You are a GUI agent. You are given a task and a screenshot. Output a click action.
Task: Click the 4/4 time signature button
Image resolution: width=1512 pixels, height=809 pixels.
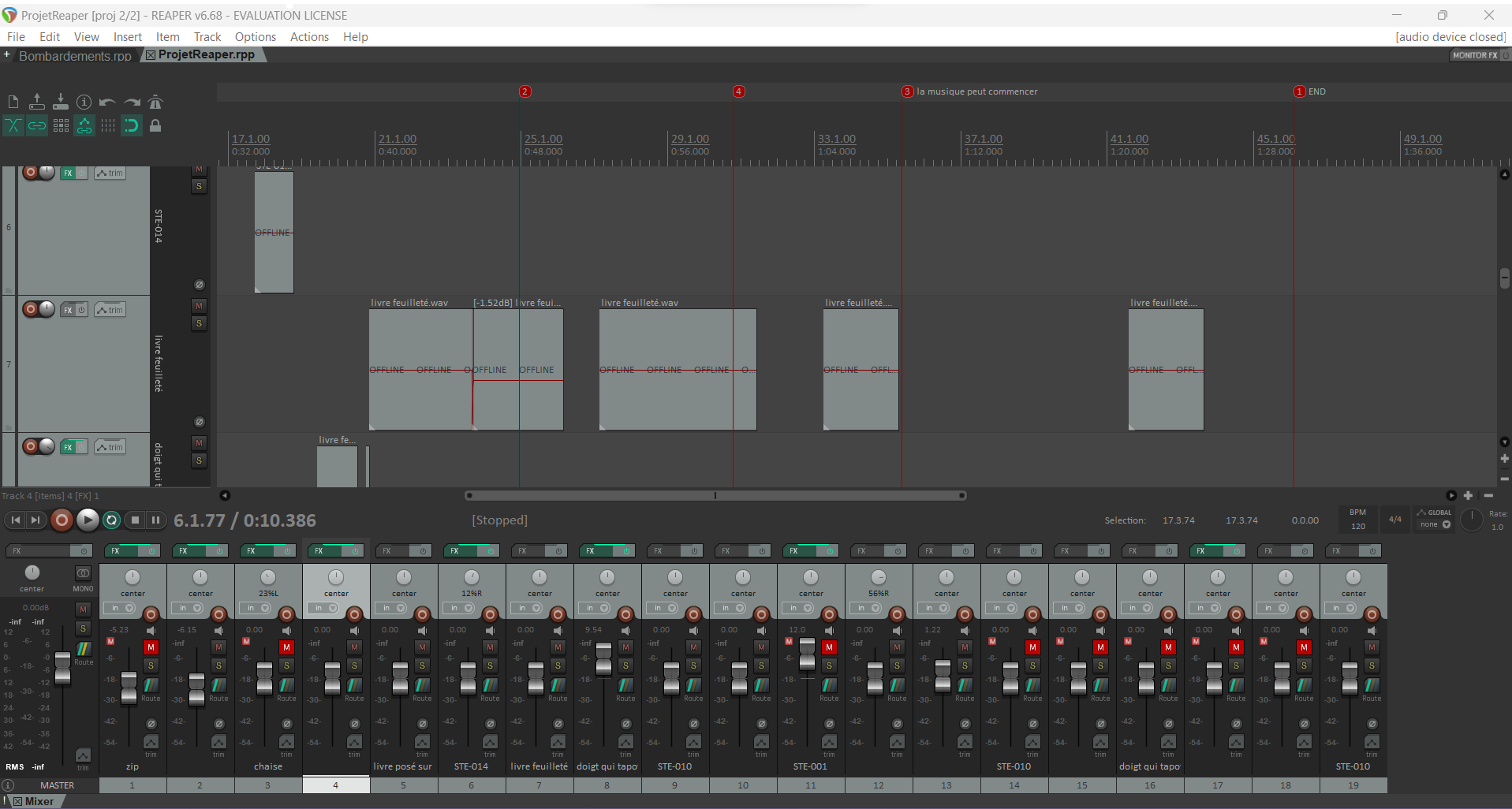tap(1395, 519)
